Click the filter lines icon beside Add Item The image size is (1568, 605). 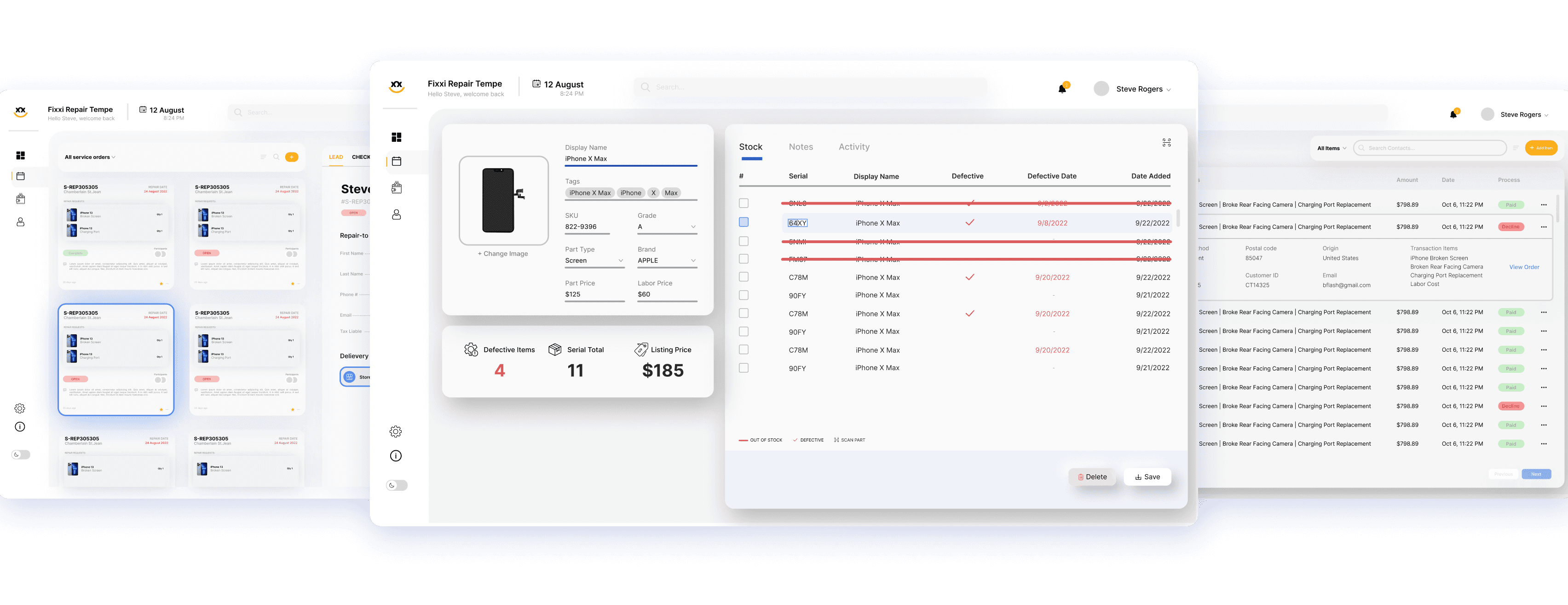click(x=1515, y=148)
